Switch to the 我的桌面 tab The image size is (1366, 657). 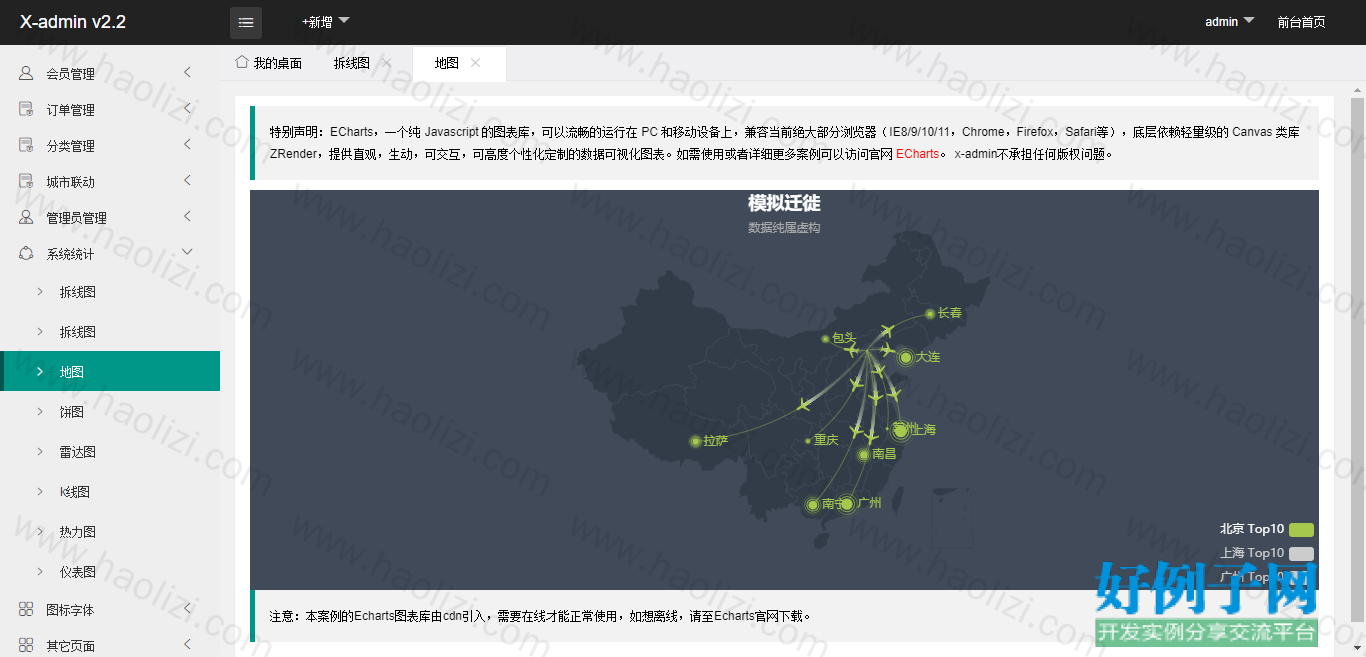268,63
